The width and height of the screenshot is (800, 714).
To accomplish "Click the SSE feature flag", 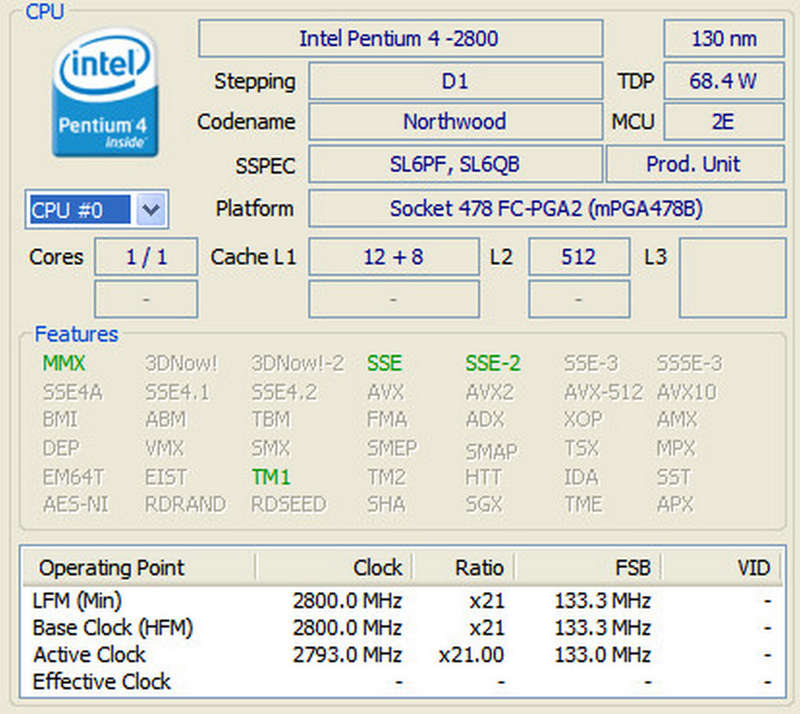I will click(x=385, y=363).
